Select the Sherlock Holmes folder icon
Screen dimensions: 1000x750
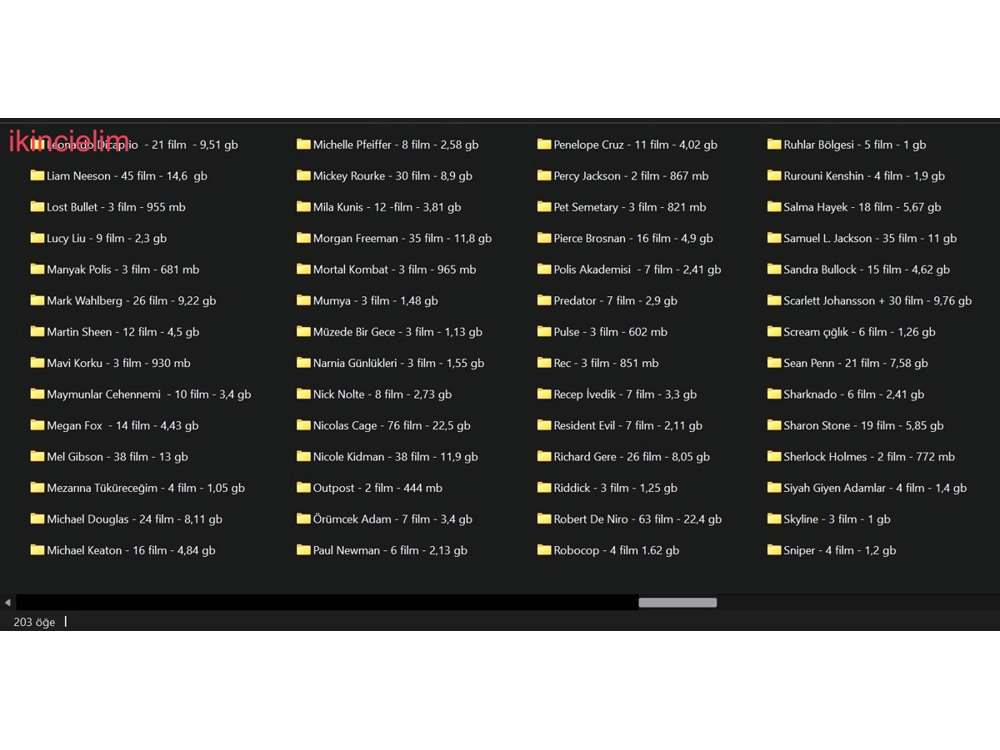tap(774, 457)
